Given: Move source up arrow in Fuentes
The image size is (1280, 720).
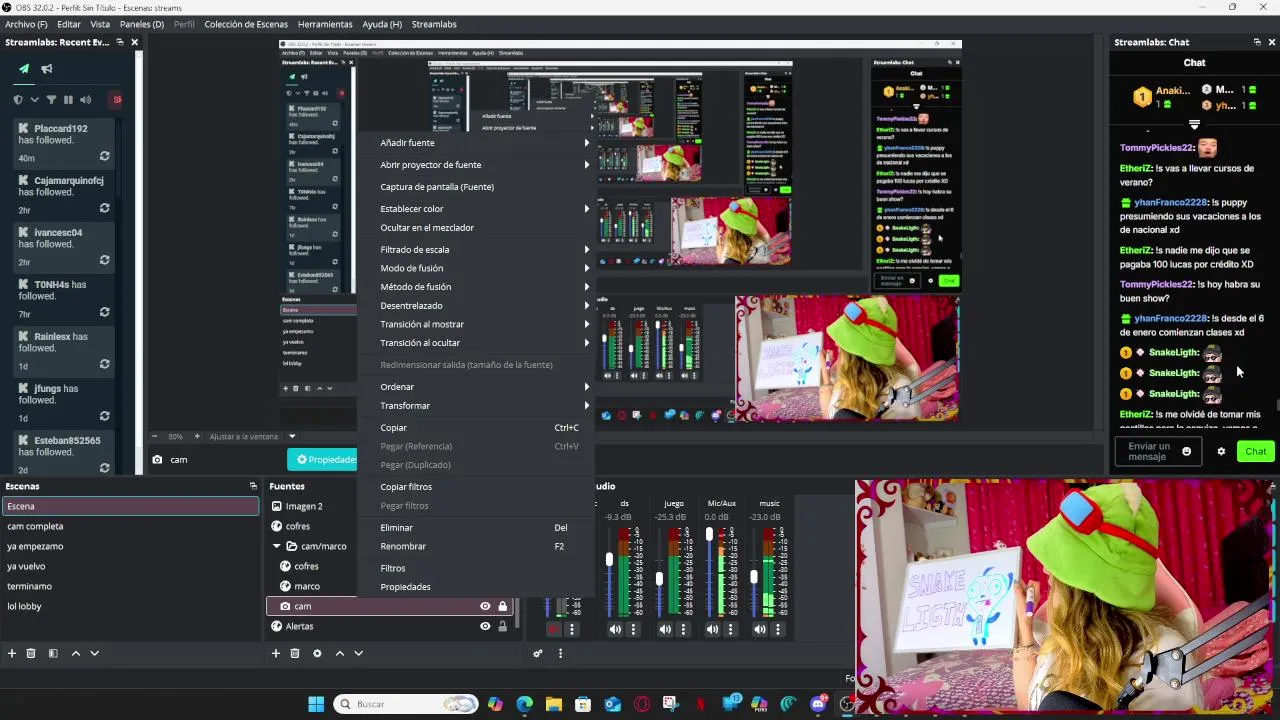Looking at the screenshot, I should 340,653.
